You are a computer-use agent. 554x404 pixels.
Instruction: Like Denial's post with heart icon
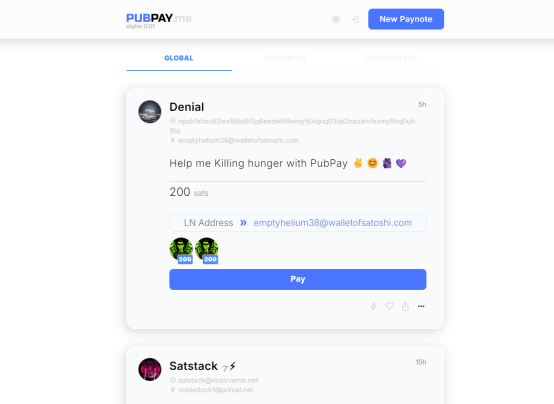(389, 306)
